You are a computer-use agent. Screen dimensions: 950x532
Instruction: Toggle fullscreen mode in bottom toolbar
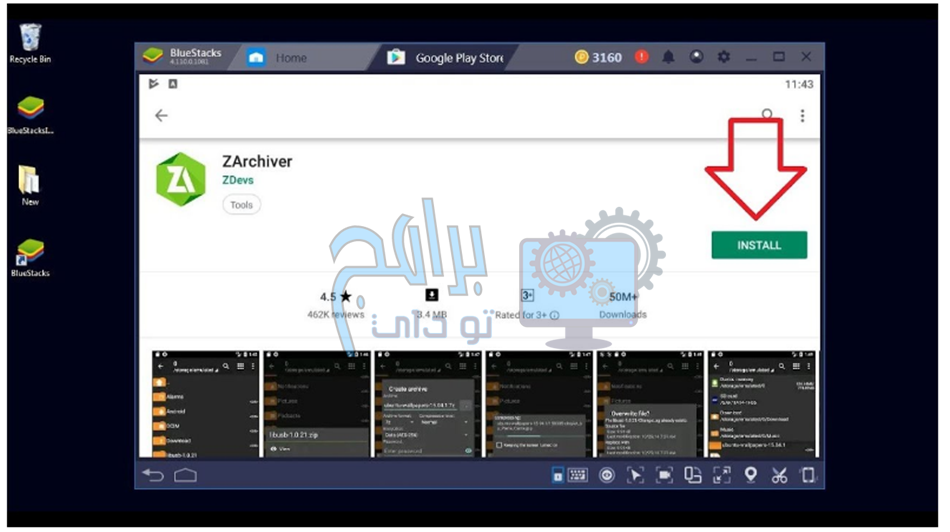click(721, 476)
